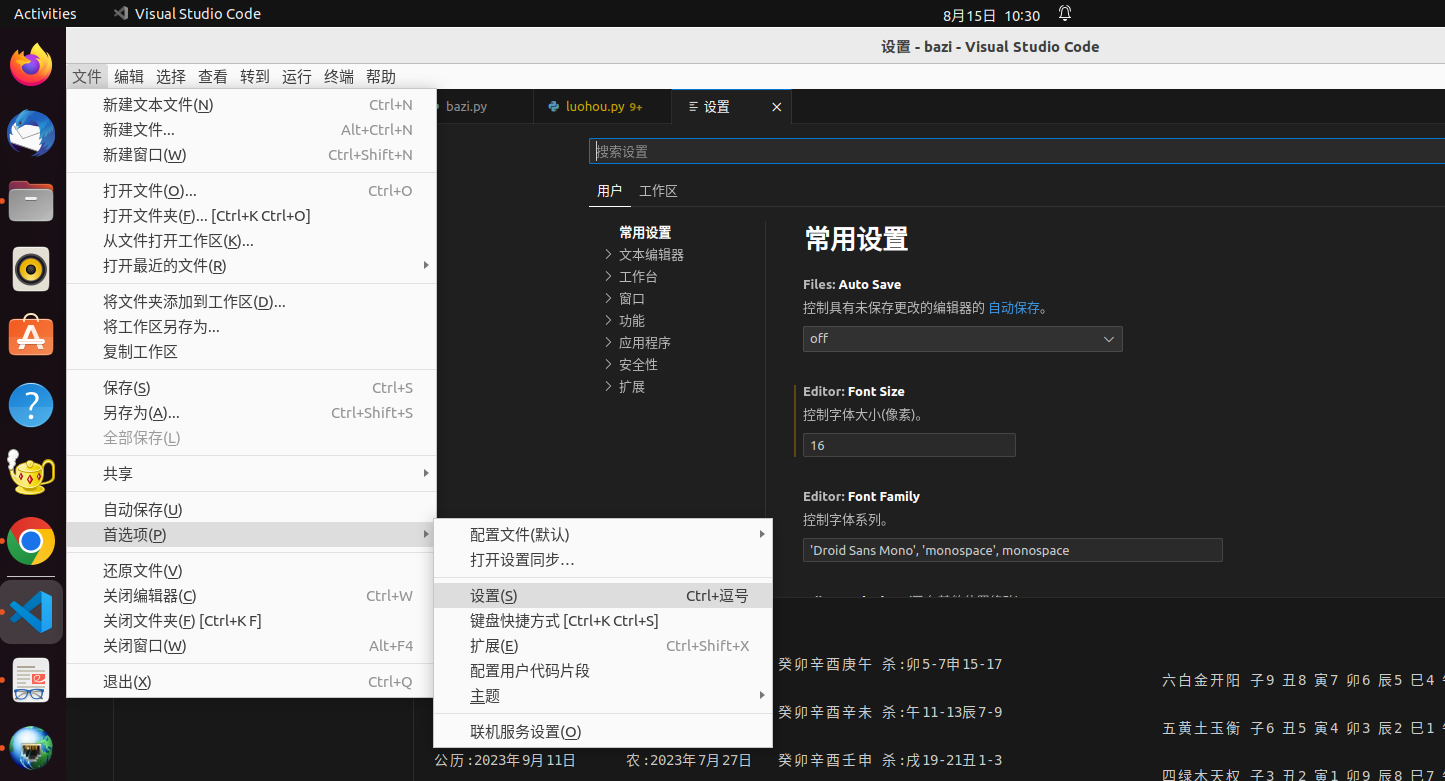This screenshot has height=781, width=1445.
Task: Toggle 自动保存 in the File menu
Action: (x=251, y=510)
